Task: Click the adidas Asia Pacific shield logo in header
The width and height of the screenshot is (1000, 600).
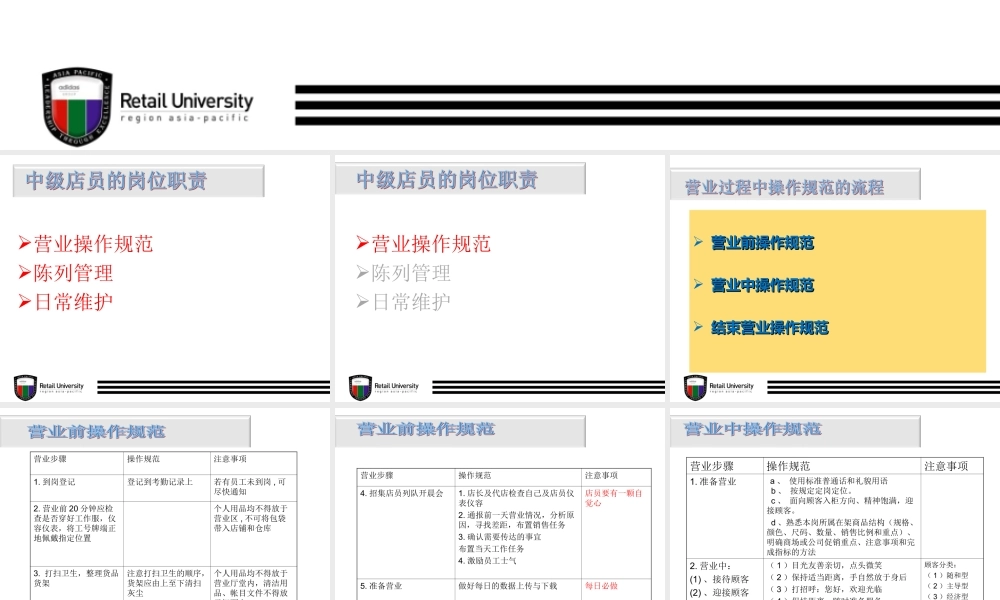Action: pos(77,106)
